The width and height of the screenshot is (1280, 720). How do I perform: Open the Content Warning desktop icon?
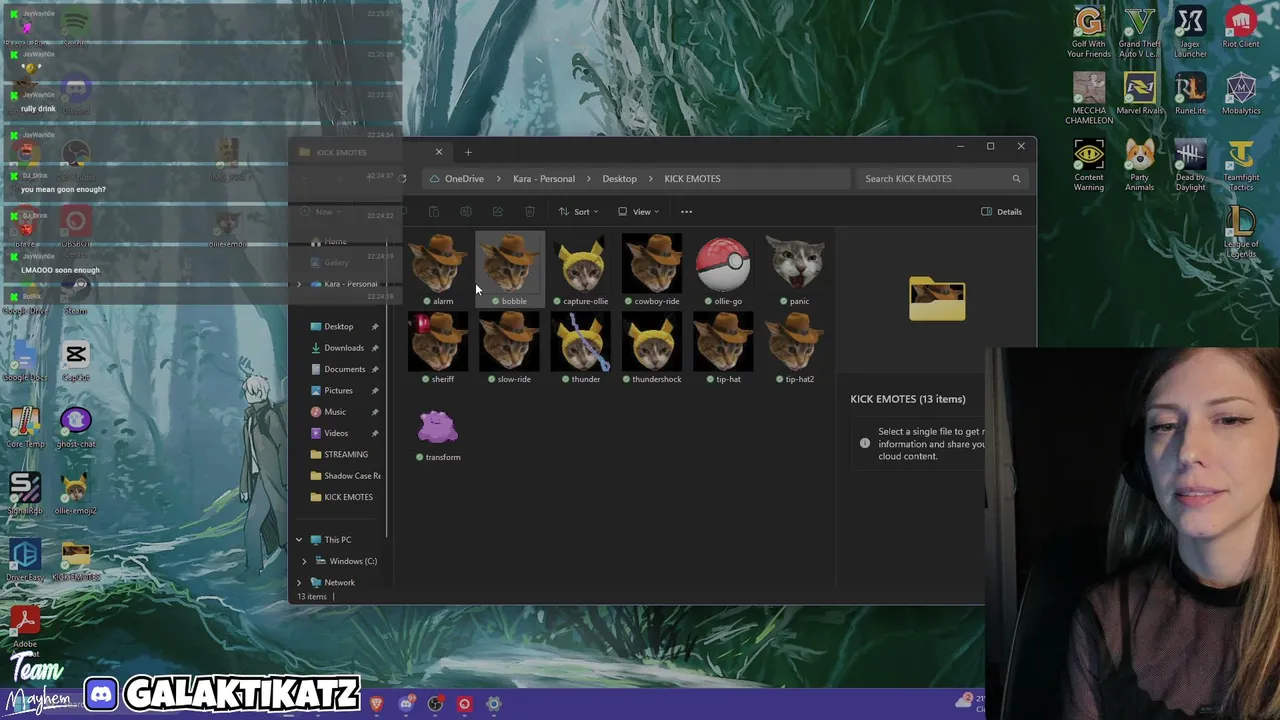[1089, 166]
